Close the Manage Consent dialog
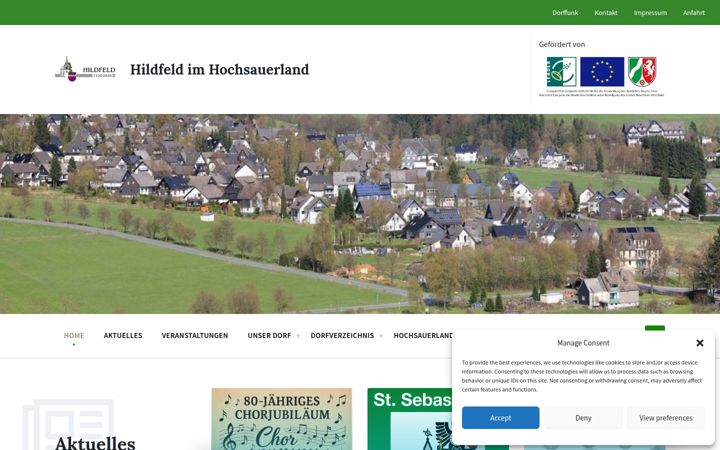The image size is (720, 450). pos(700,343)
